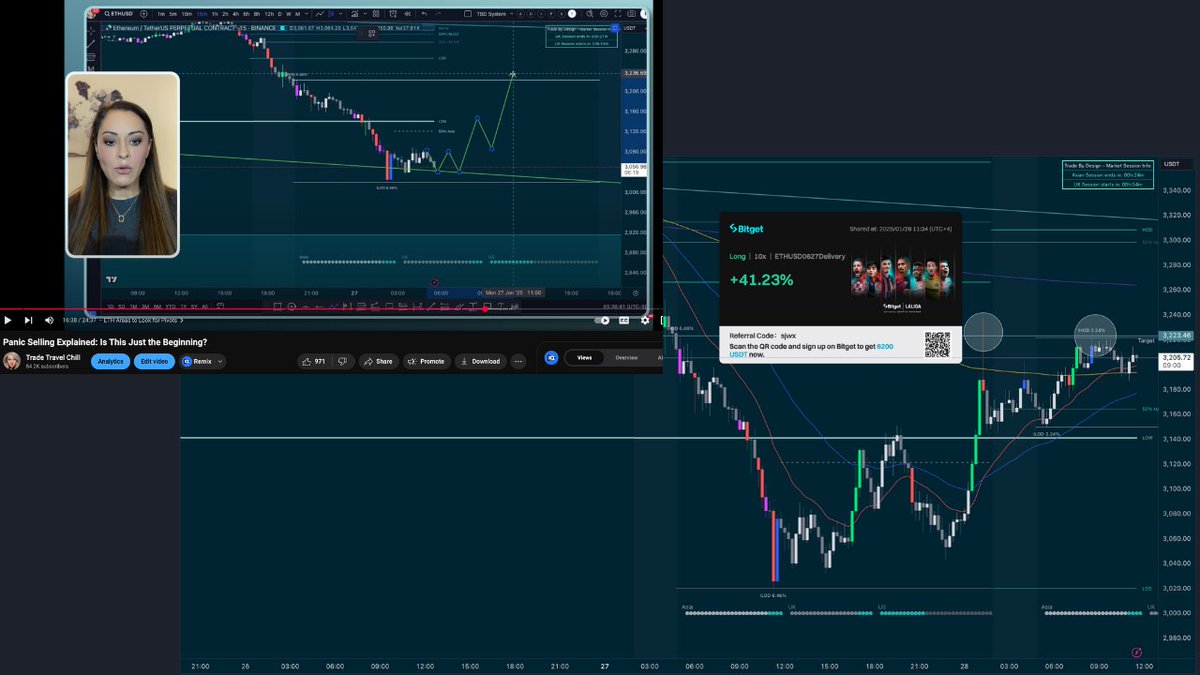1200x675 pixels.
Task: Click the Download button
Action: [x=479, y=361]
